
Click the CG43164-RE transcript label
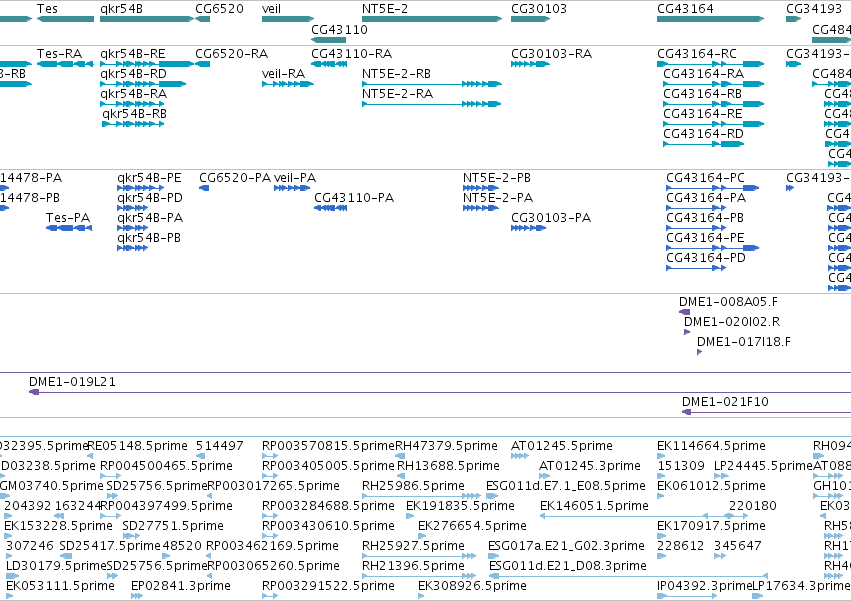703,114
